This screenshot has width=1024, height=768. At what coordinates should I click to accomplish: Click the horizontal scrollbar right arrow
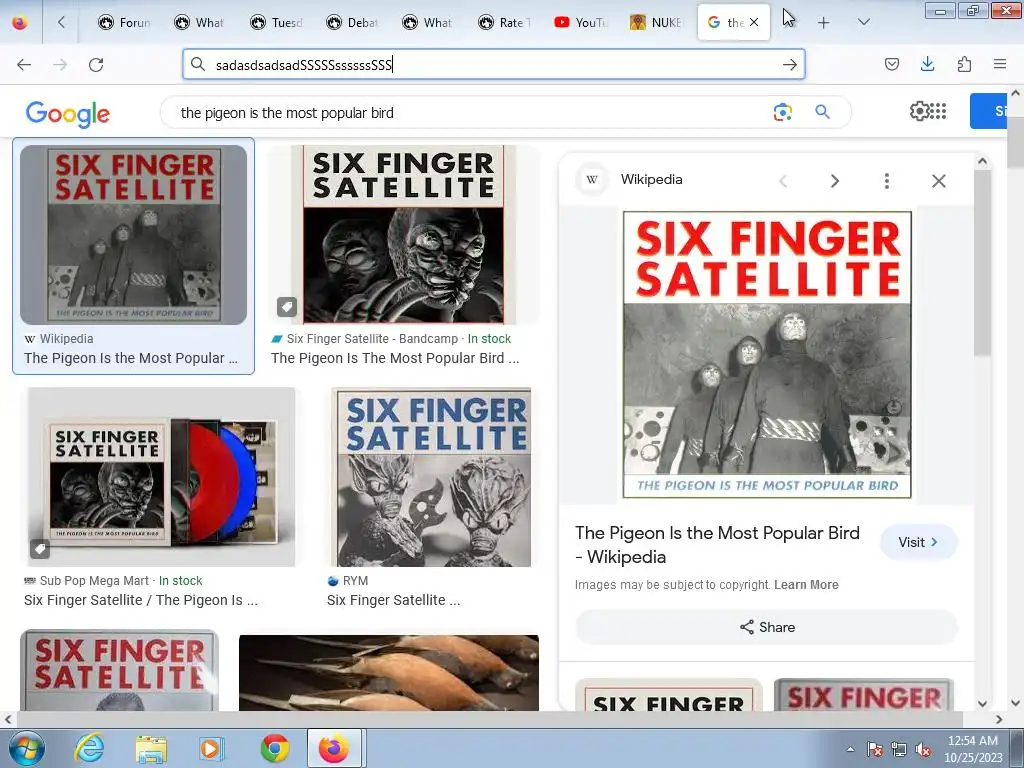pyautogui.click(x=999, y=720)
